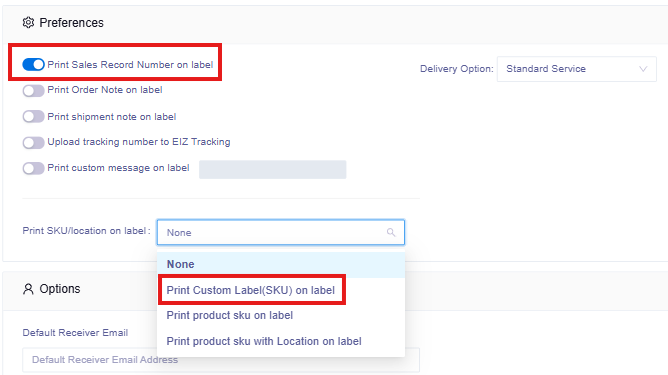Click the Print Sales Record Number label text

click(130, 65)
